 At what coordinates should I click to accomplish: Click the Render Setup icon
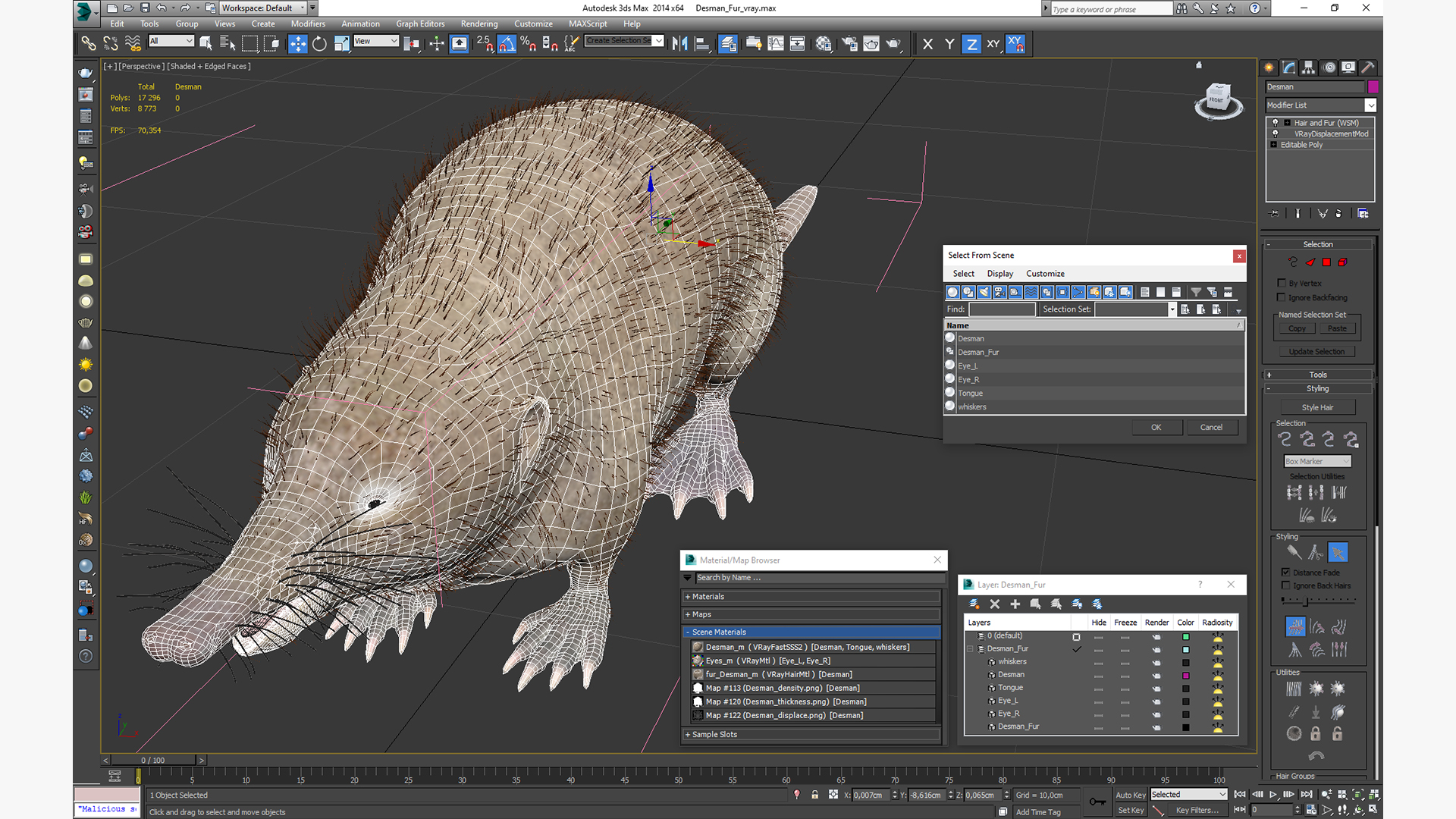point(850,44)
